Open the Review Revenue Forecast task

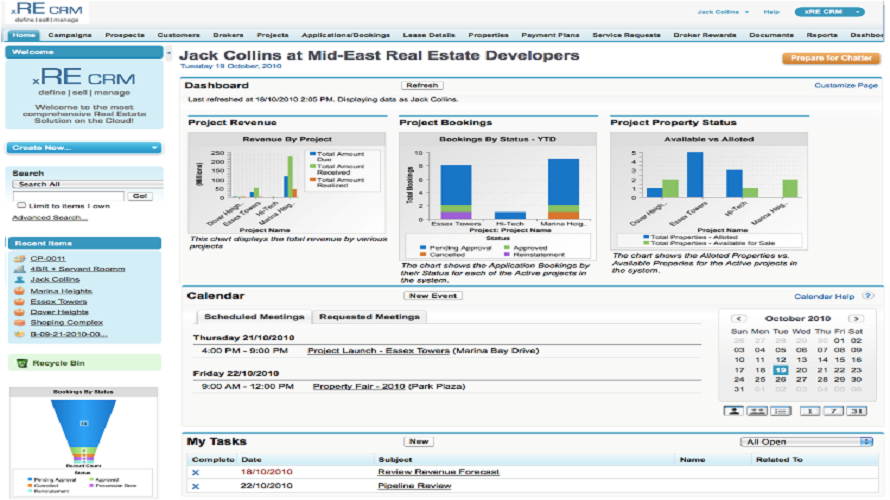439,472
